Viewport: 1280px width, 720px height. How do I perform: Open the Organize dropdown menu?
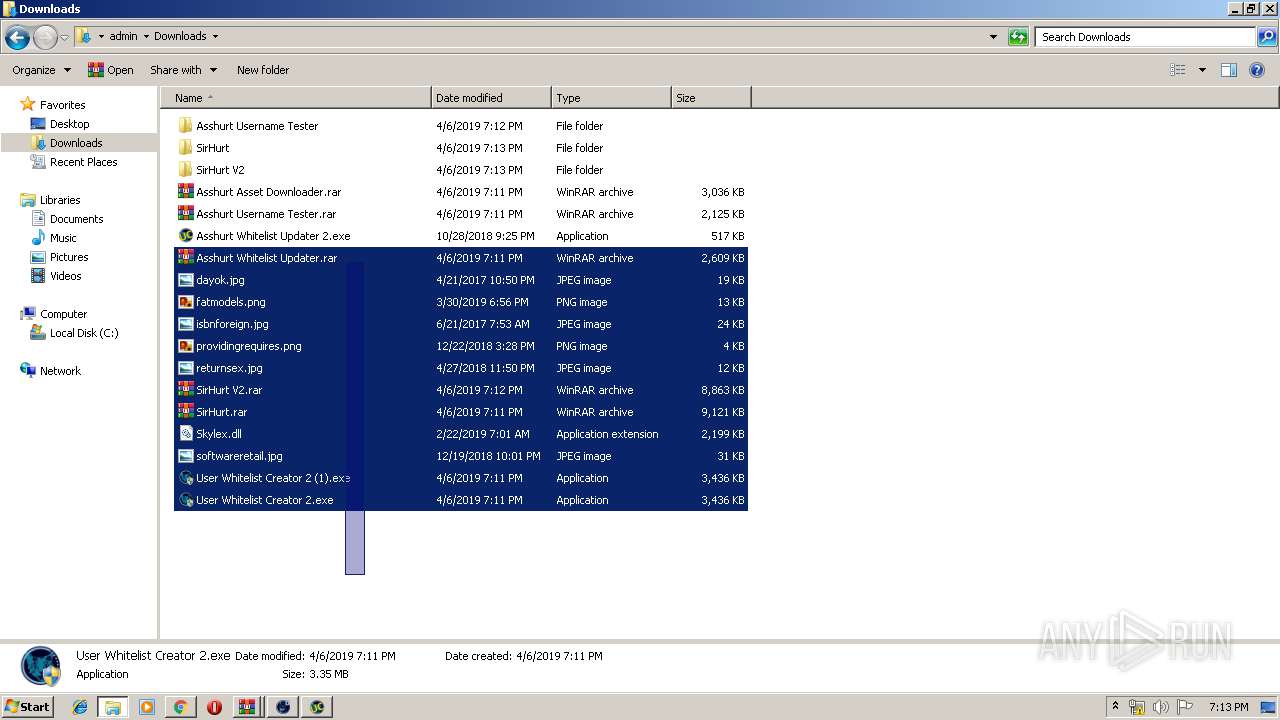(41, 70)
